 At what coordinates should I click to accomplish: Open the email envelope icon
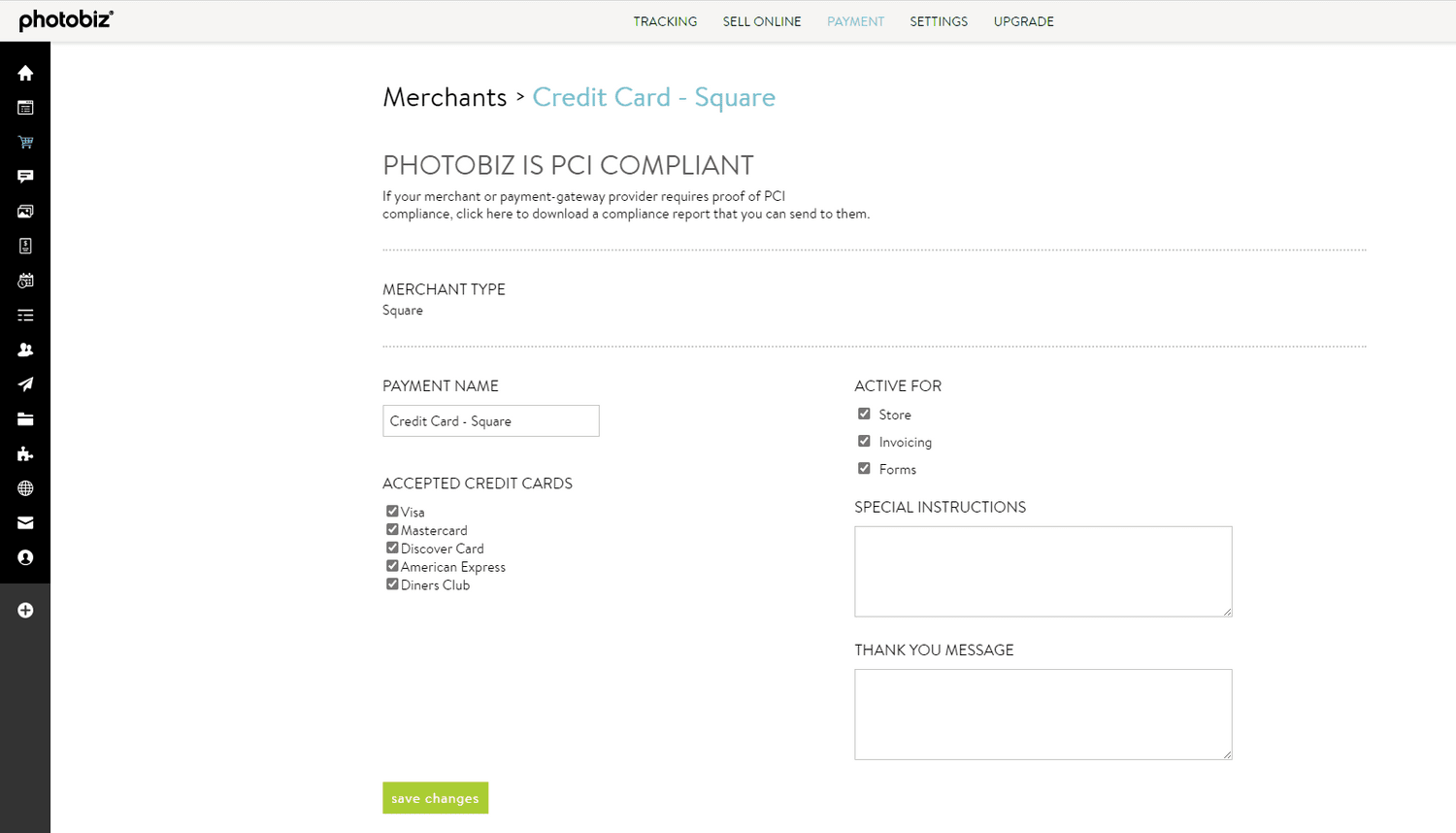[25, 522]
